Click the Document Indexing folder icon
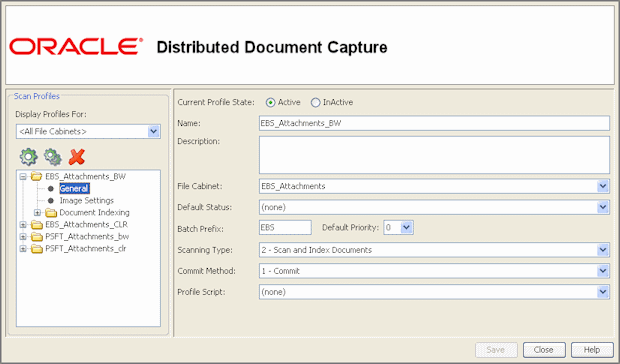The width and height of the screenshot is (620, 364). (51, 213)
